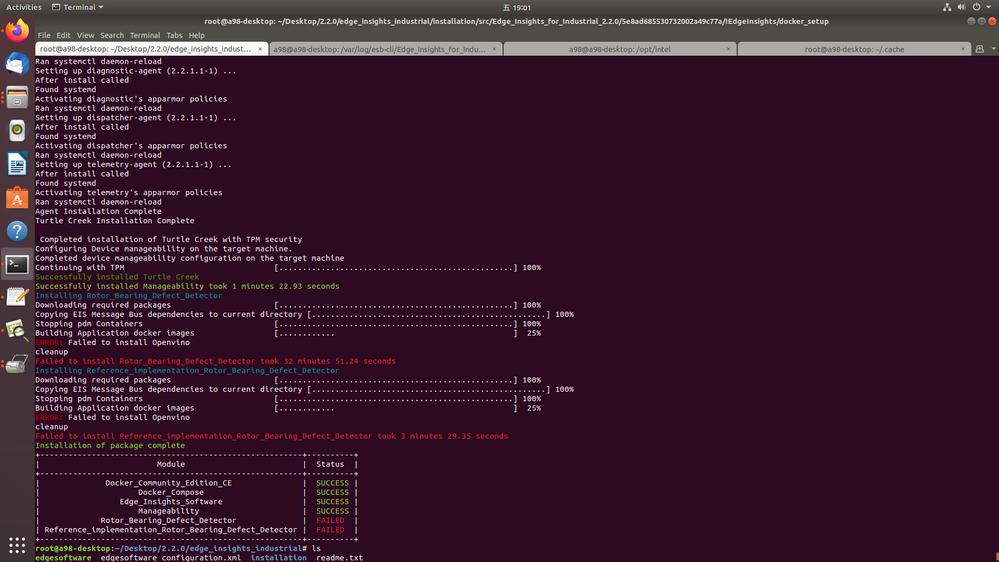Open Thunderbird Mail from the dock

(x=17, y=64)
